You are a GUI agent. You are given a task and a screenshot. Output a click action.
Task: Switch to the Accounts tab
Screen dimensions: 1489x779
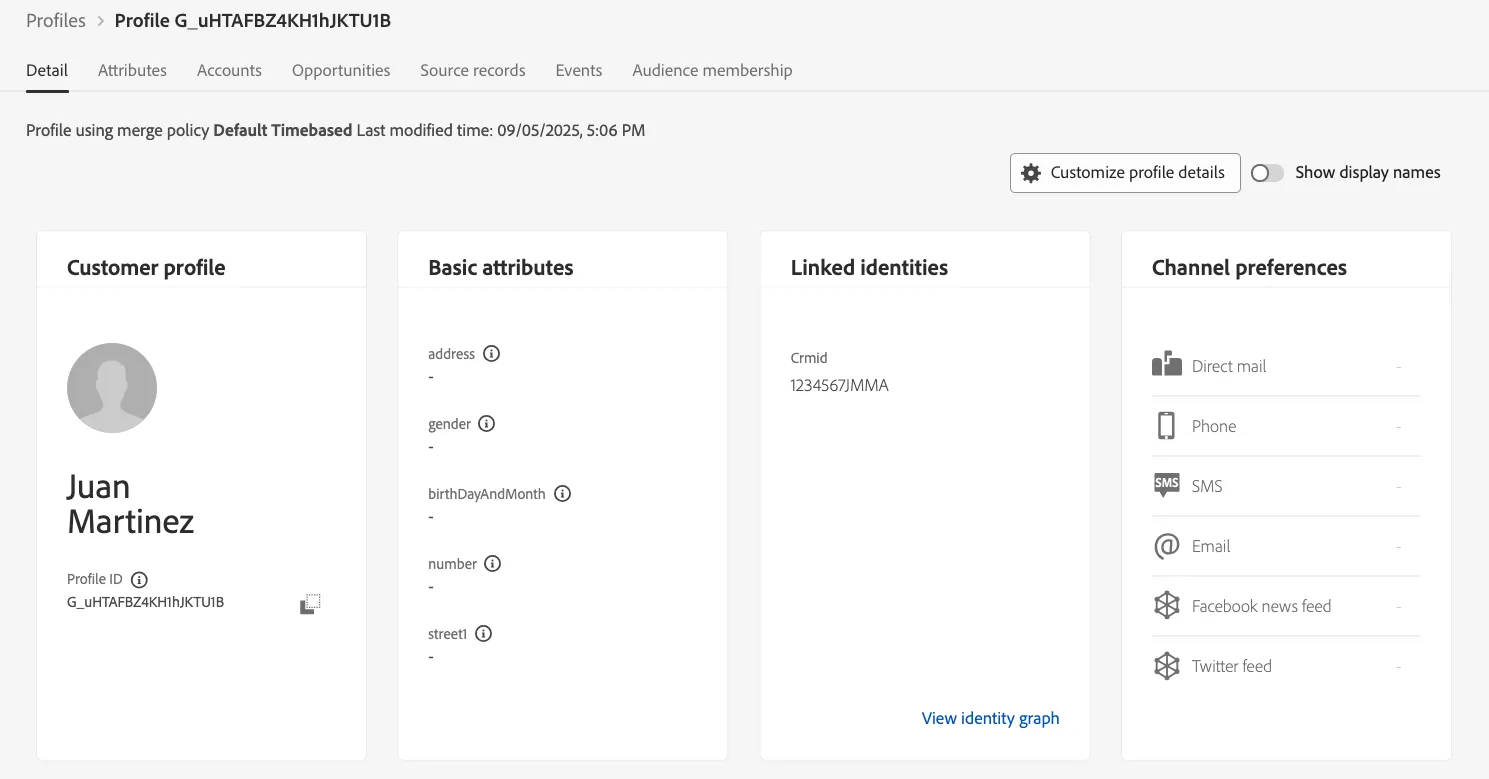click(229, 70)
